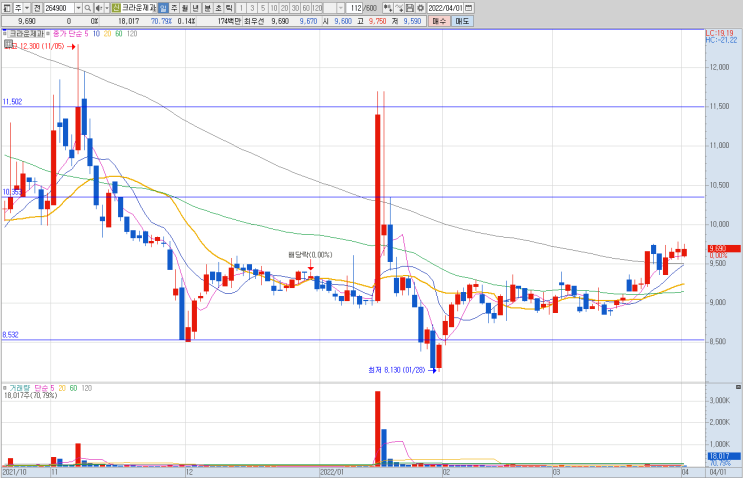Choose the 30 interval button

click(295, 8)
